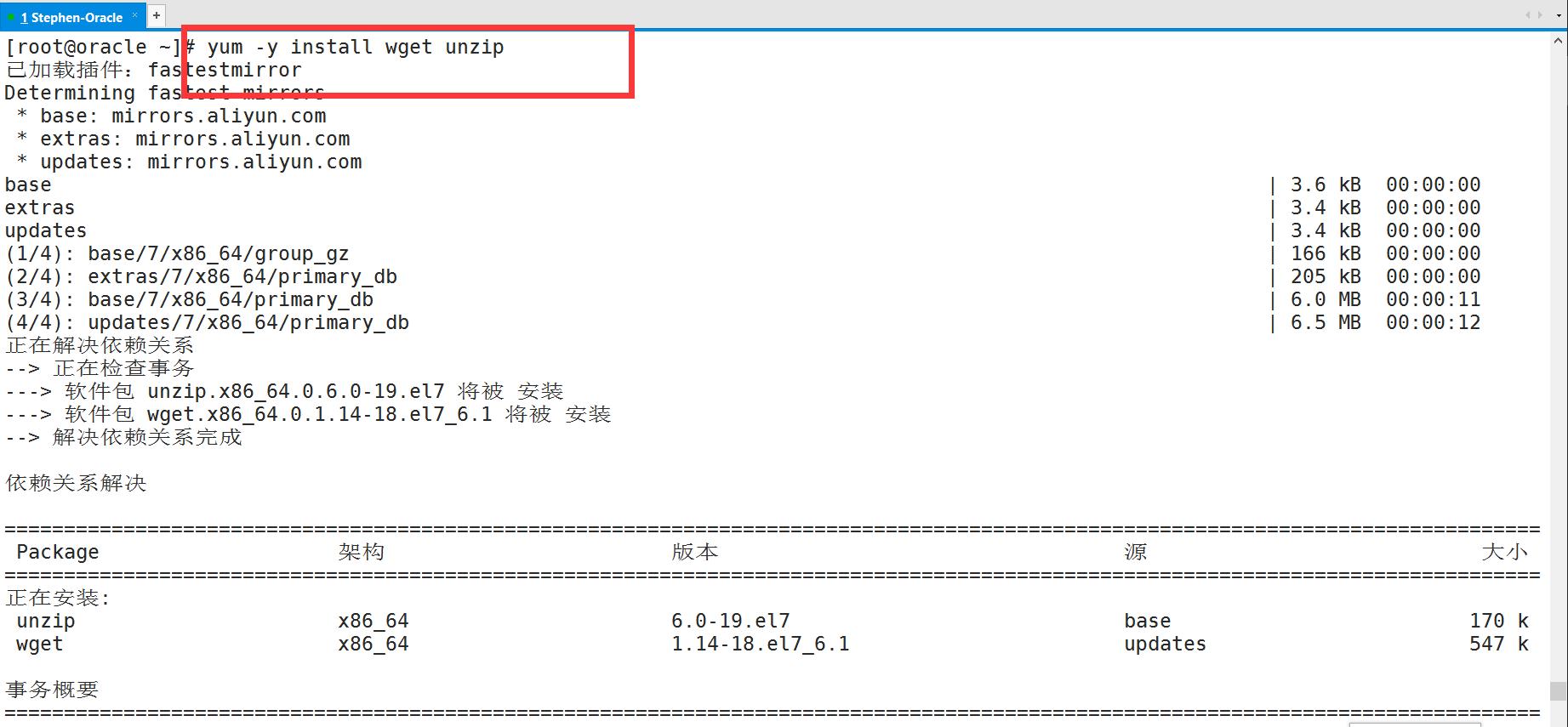Click the '架构' column header
The height and width of the screenshot is (727, 1568).
[x=362, y=552]
